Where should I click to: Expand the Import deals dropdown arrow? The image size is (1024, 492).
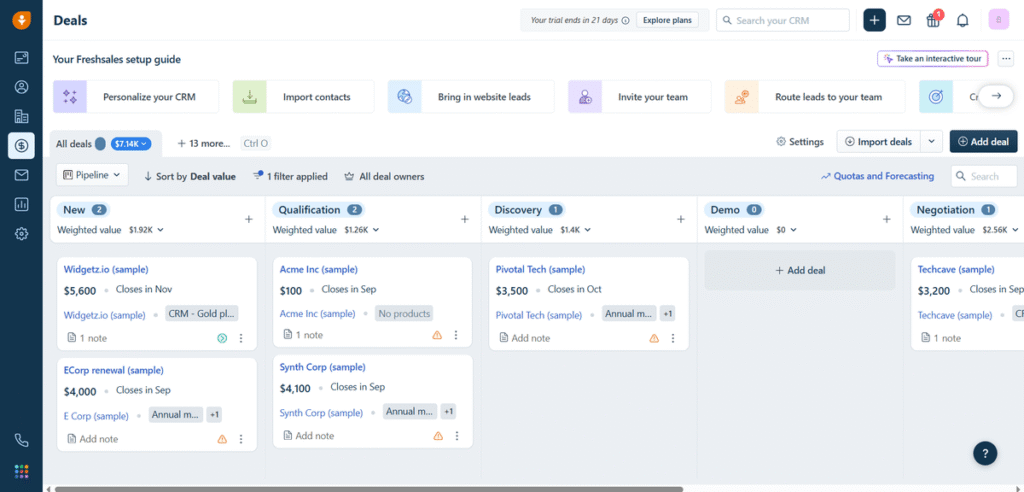931,142
